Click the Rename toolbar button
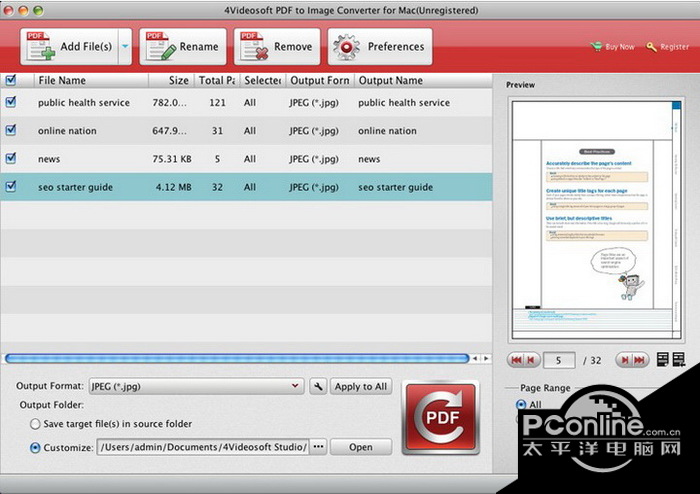The image size is (700, 494). point(183,46)
